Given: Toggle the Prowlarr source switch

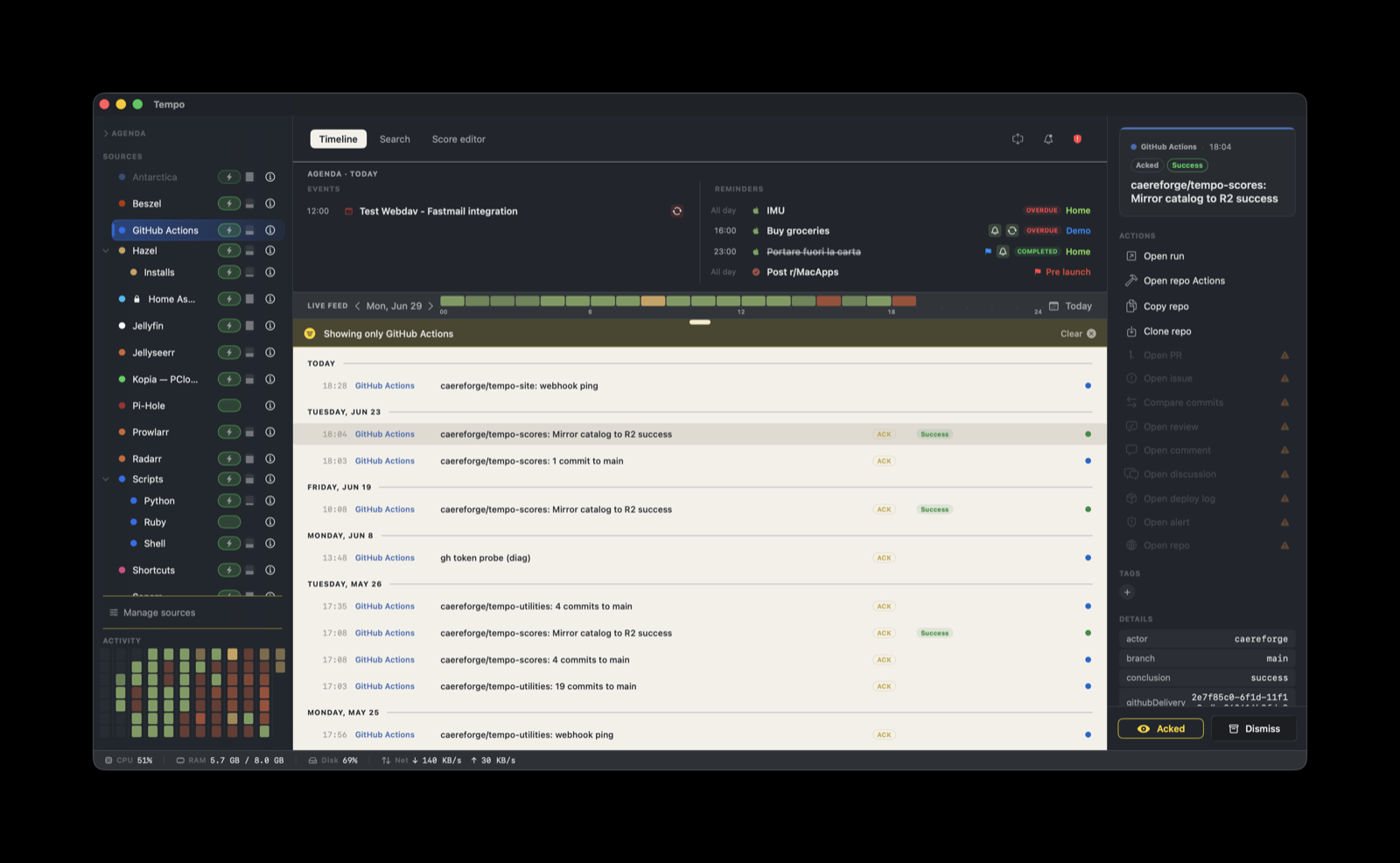Looking at the screenshot, I should click(x=229, y=431).
